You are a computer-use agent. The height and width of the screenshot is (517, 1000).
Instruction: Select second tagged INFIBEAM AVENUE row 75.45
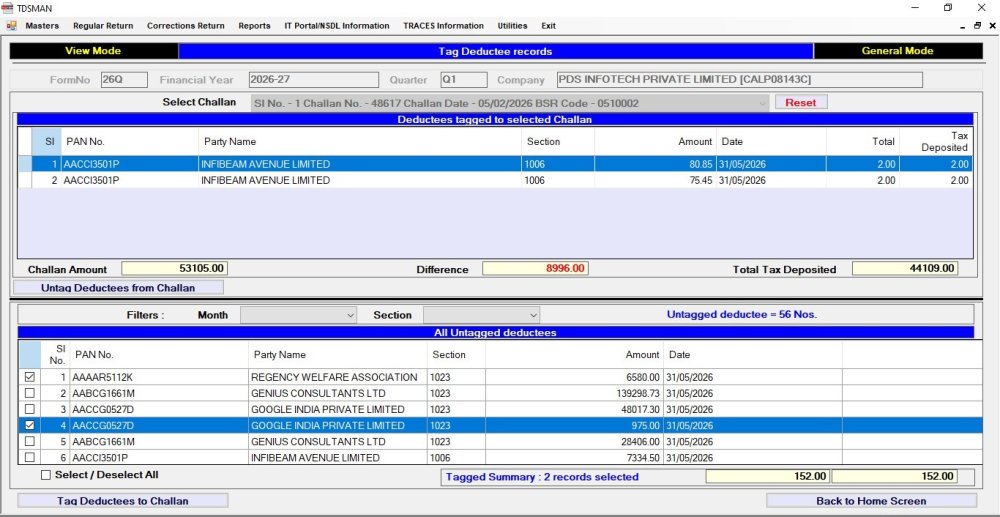point(496,180)
